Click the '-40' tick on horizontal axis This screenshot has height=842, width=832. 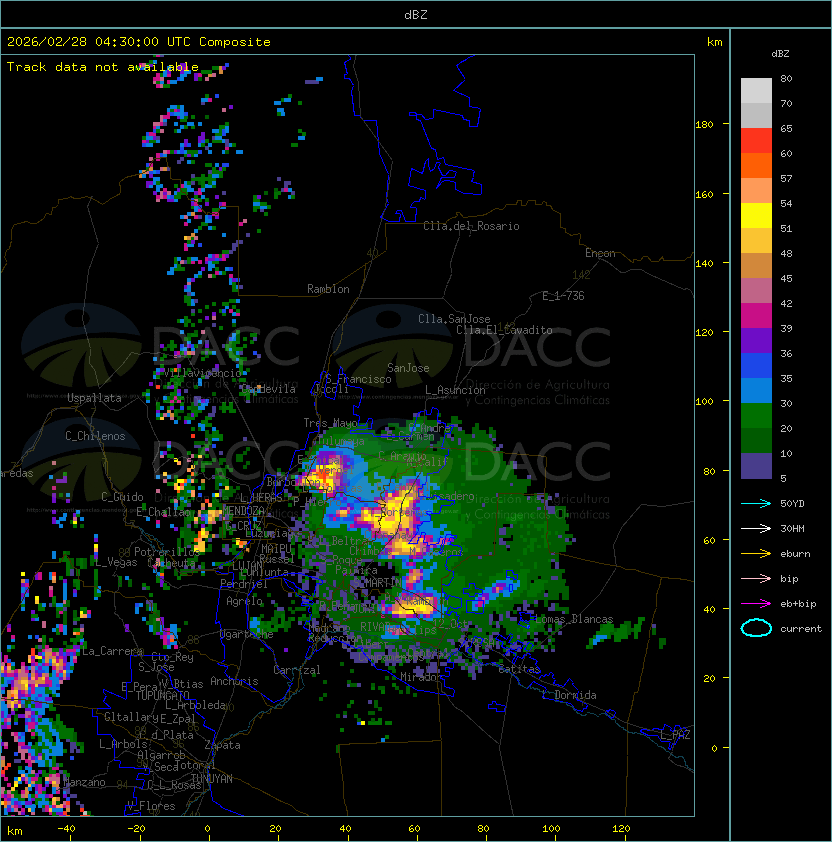click(x=66, y=829)
